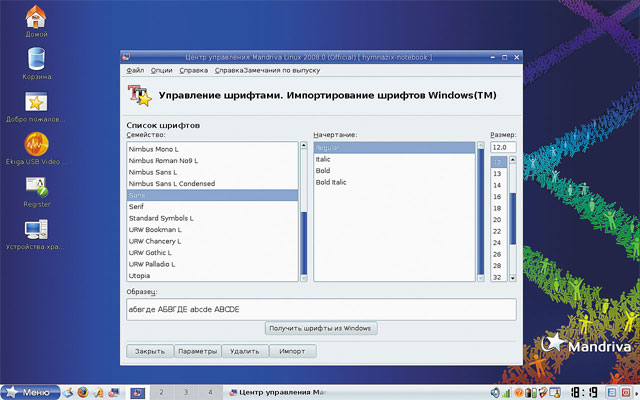Click the taskbar launcher icon before the control center launcher
The width and height of the screenshot is (640, 400).
(98, 392)
